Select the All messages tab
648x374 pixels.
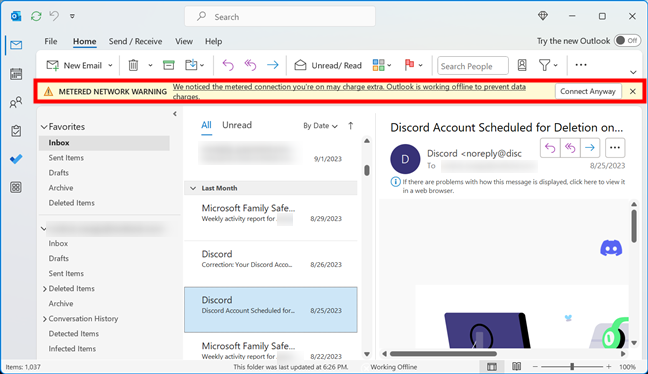click(206, 125)
